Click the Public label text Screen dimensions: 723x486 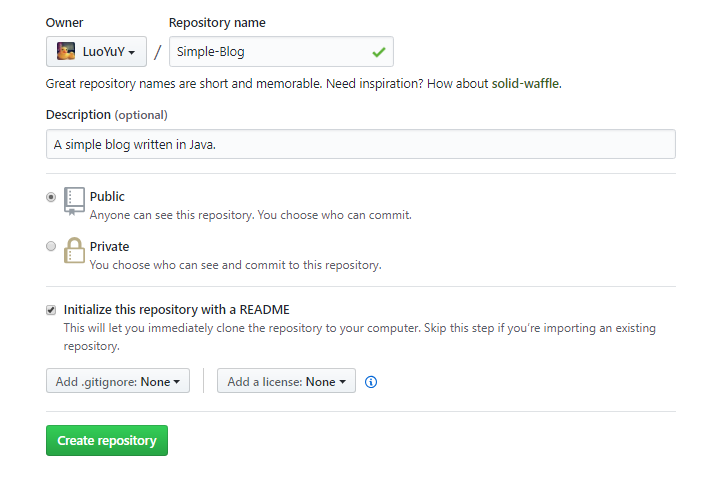tap(107, 196)
